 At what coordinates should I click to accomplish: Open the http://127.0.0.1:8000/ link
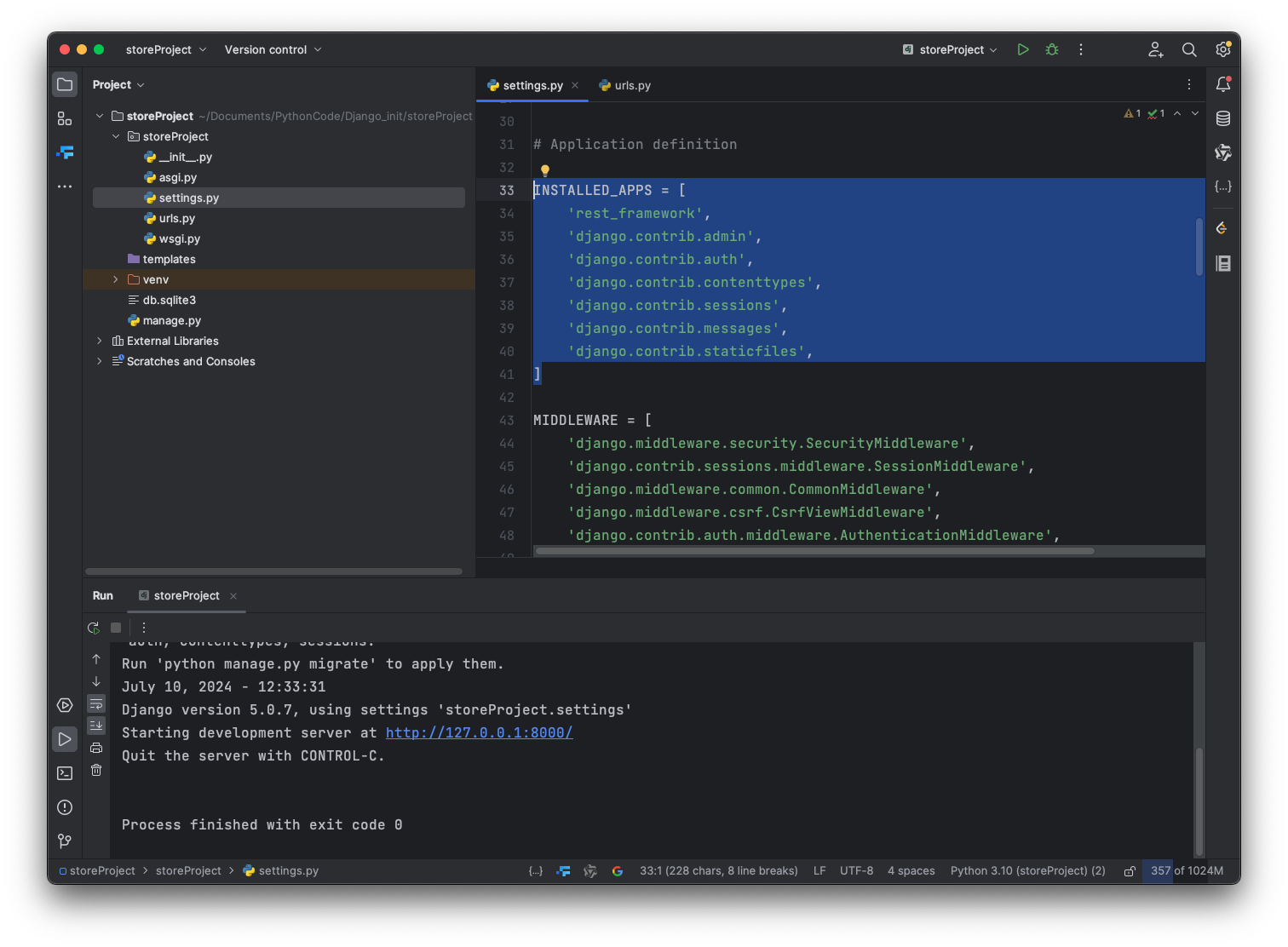pyautogui.click(x=479, y=732)
